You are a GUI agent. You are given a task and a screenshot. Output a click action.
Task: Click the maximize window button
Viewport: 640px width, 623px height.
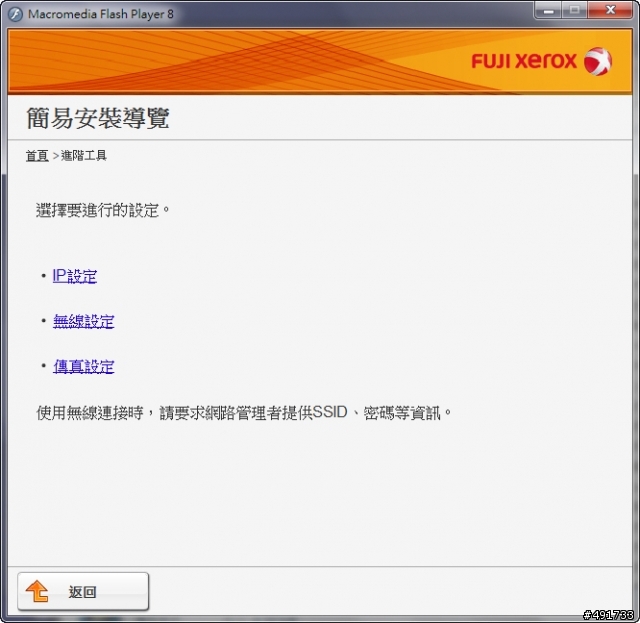575,11
